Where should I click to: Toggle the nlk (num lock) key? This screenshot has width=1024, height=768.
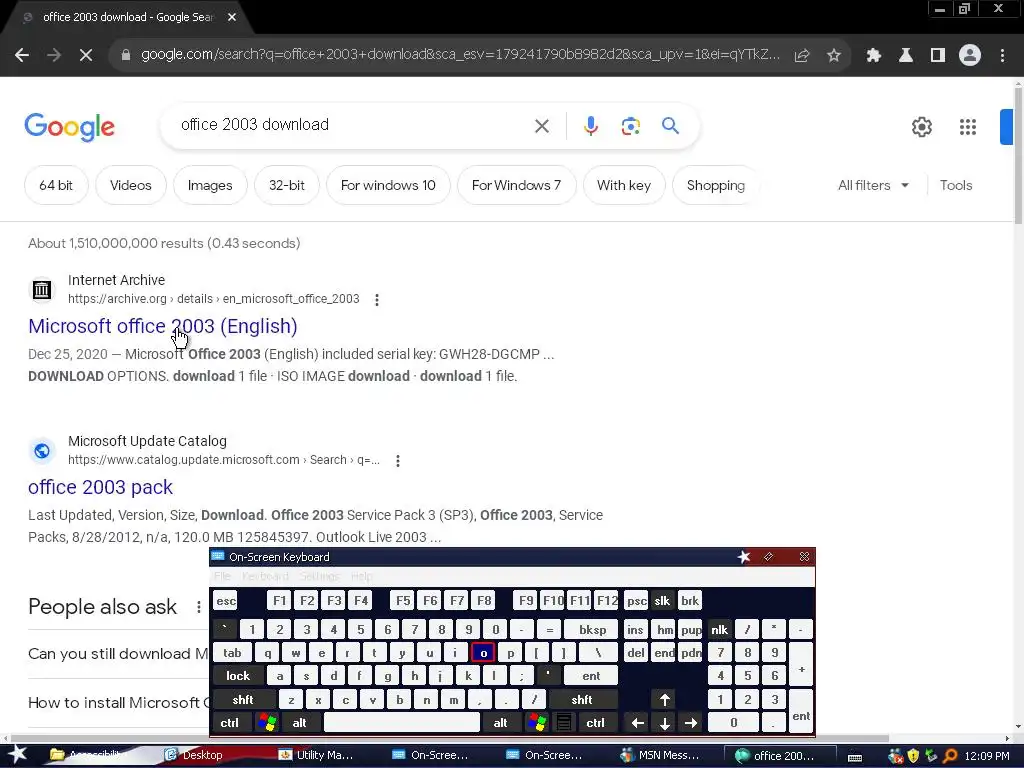[719, 630]
